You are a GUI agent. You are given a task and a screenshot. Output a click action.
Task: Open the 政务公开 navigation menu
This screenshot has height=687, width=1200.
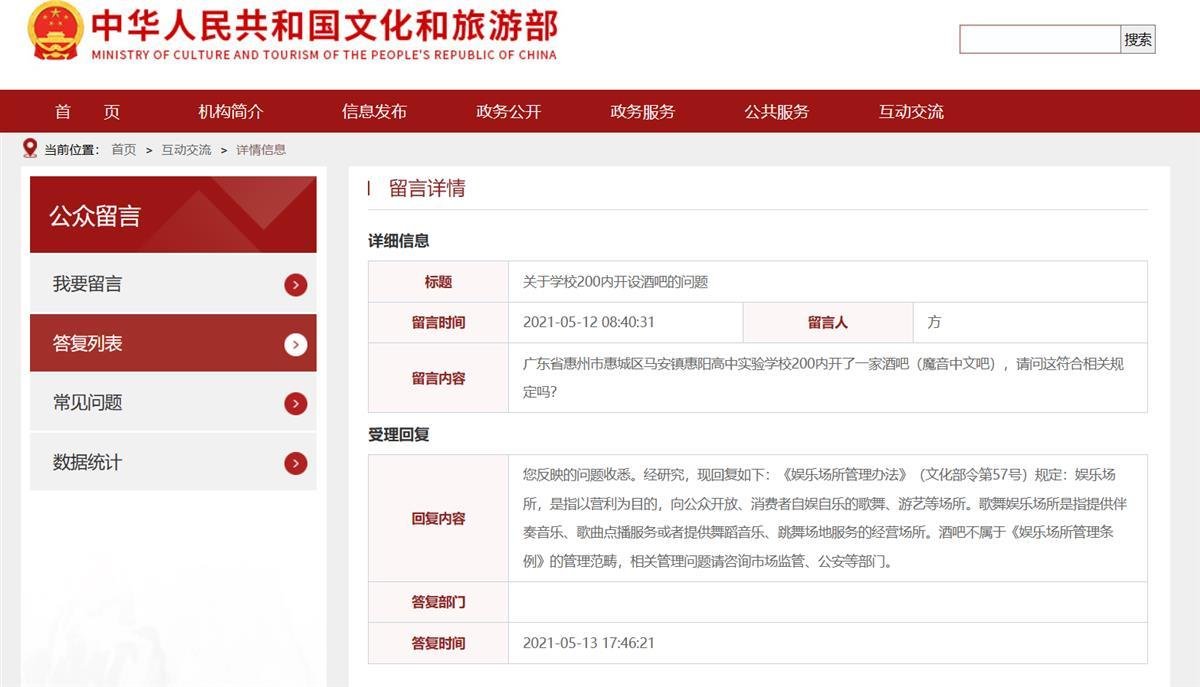[506, 112]
